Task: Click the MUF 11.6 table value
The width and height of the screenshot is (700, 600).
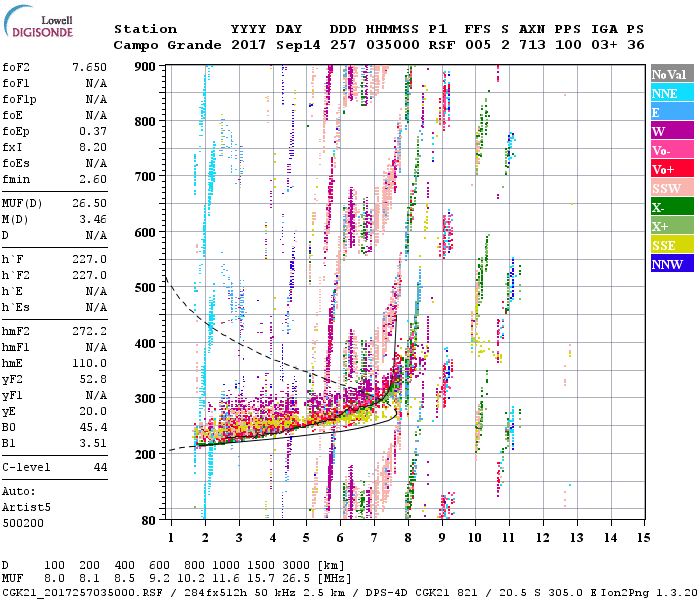Action: pyautogui.click(x=226, y=579)
